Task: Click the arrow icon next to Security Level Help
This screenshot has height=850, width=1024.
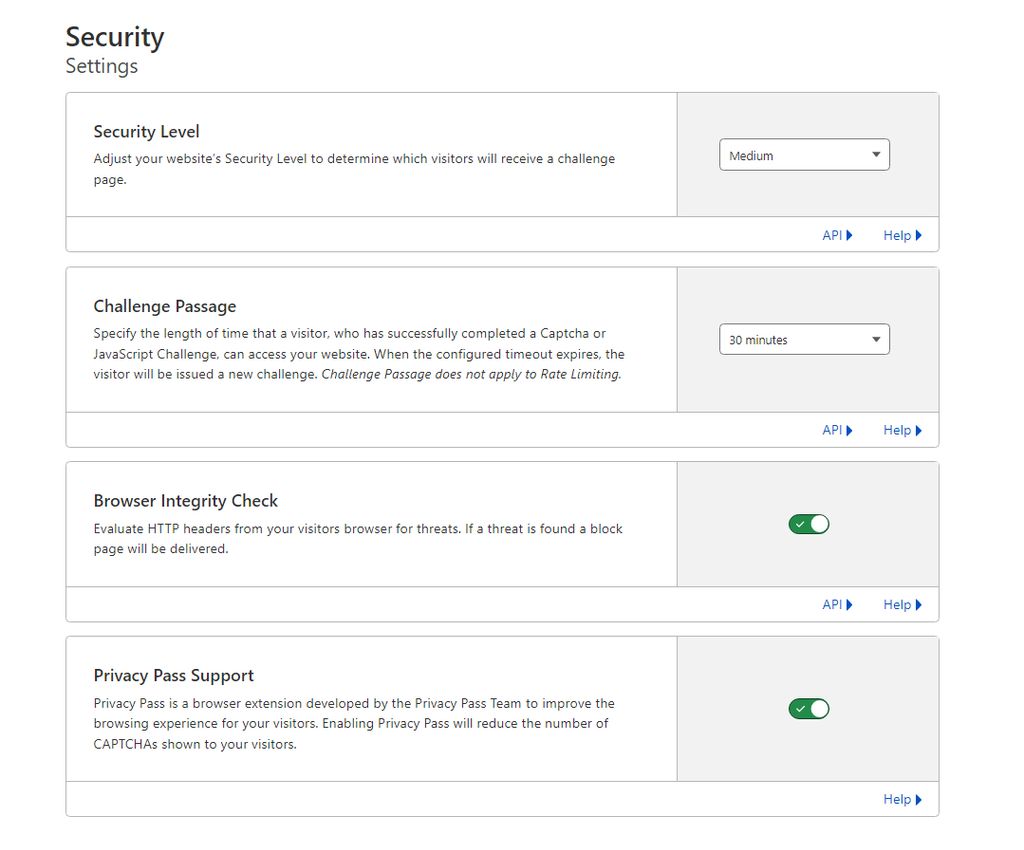Action: coord(918,235)
